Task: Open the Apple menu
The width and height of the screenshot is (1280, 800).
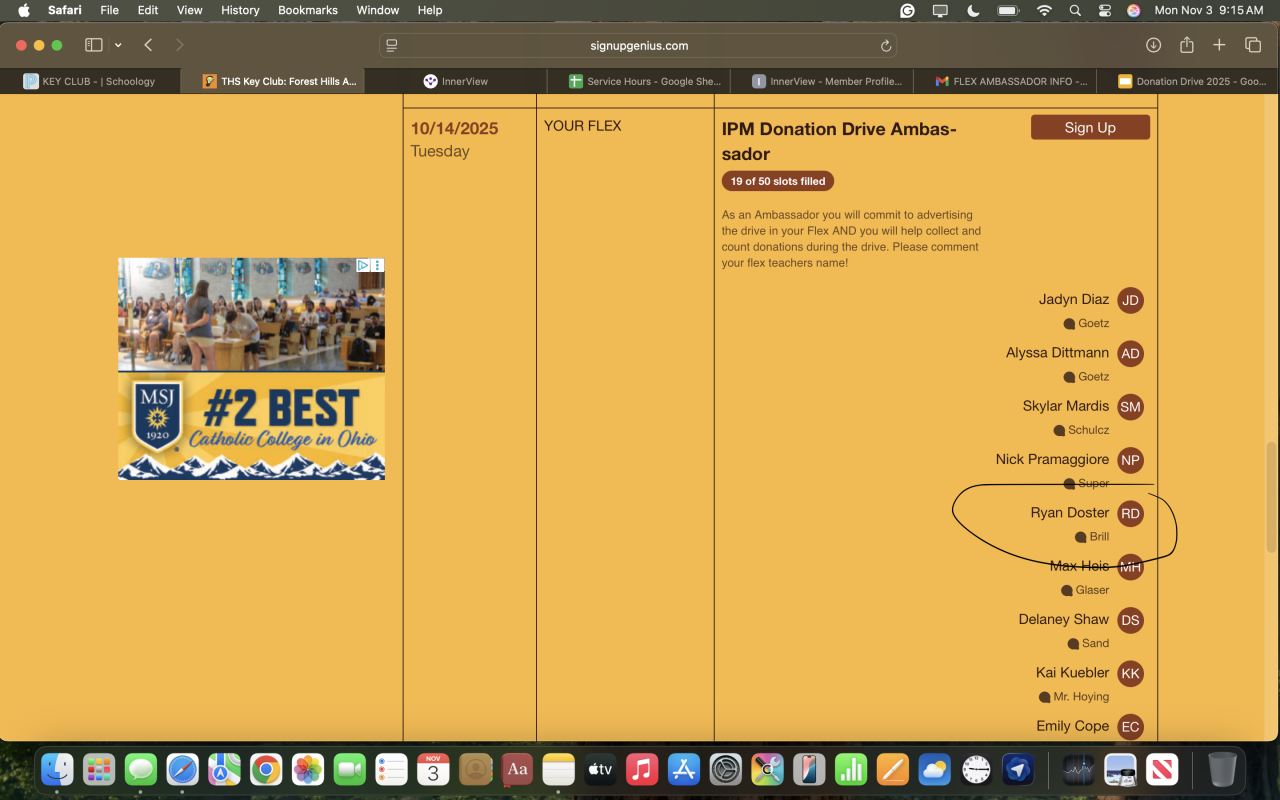Action: [24, 10]
